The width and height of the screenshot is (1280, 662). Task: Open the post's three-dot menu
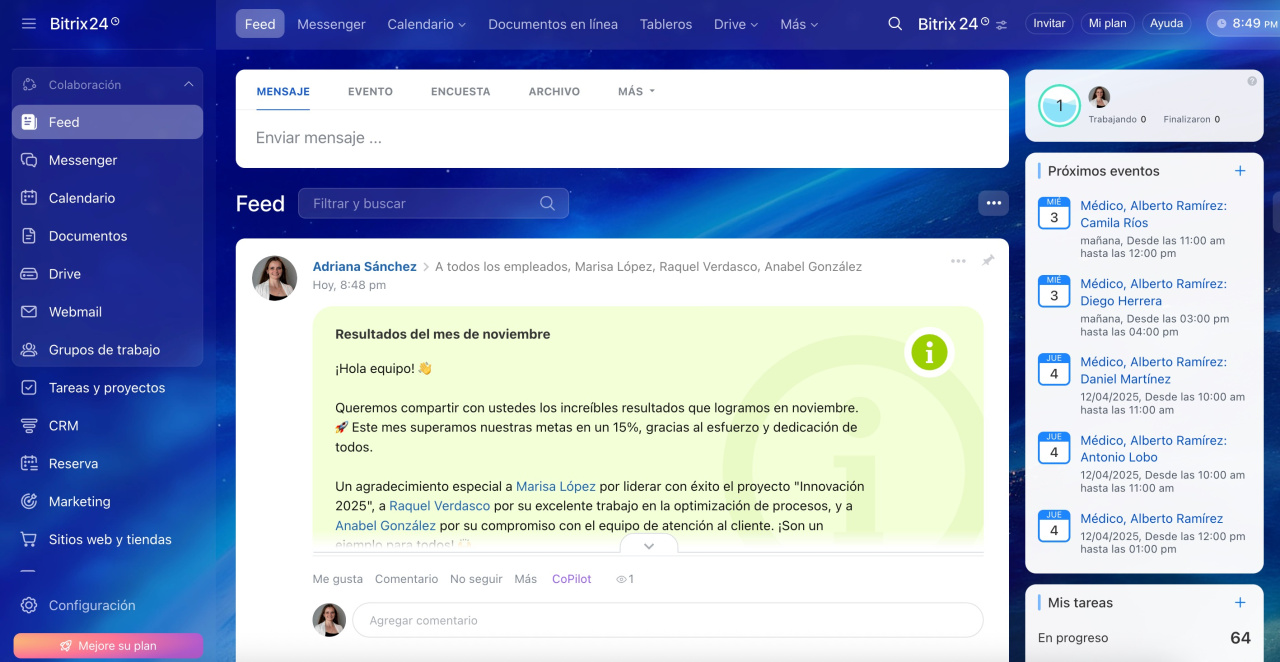pyautogui.click(x=958, y=261)
